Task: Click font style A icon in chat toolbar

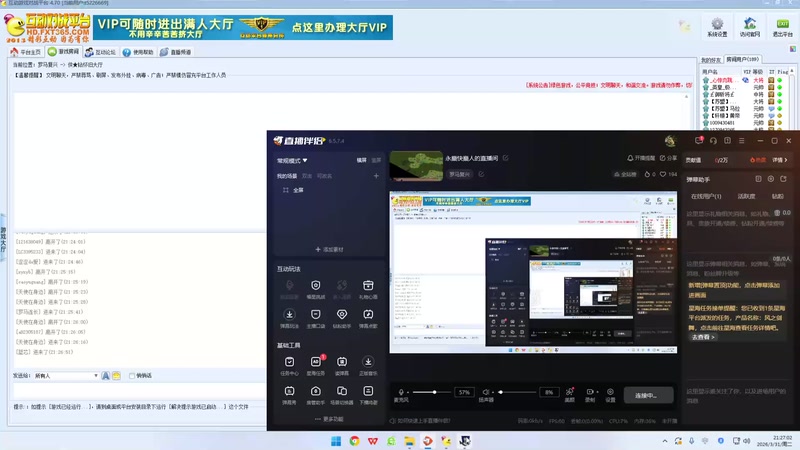Action: [106, 376]
